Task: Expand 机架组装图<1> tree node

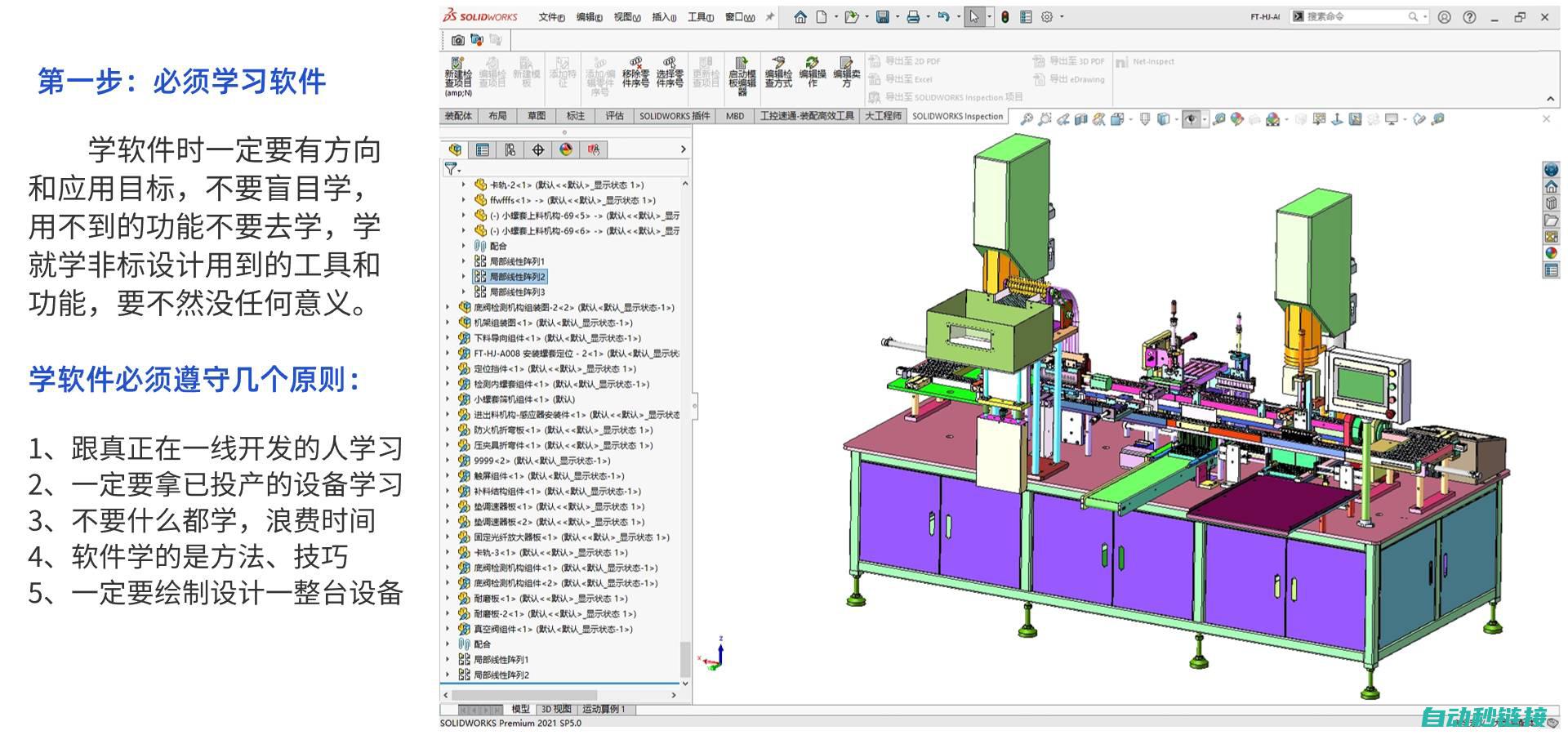Action: point(448,323)
